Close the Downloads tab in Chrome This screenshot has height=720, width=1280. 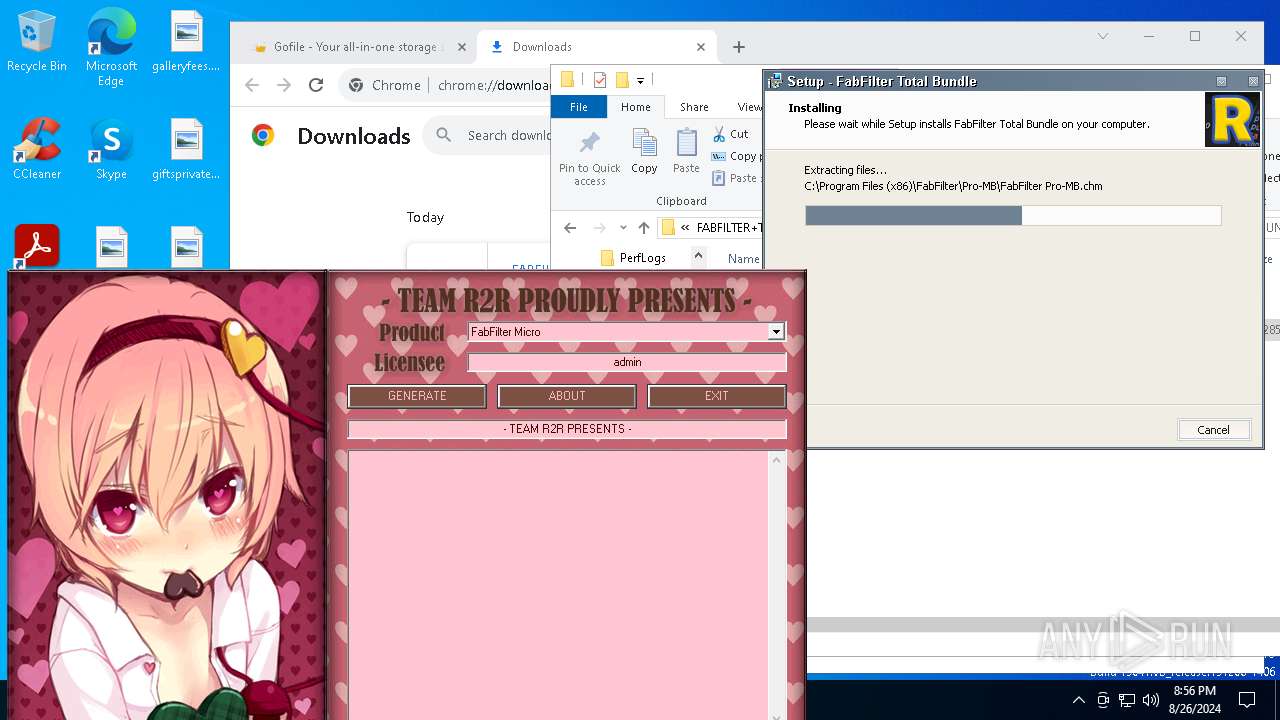coord(701,47)
